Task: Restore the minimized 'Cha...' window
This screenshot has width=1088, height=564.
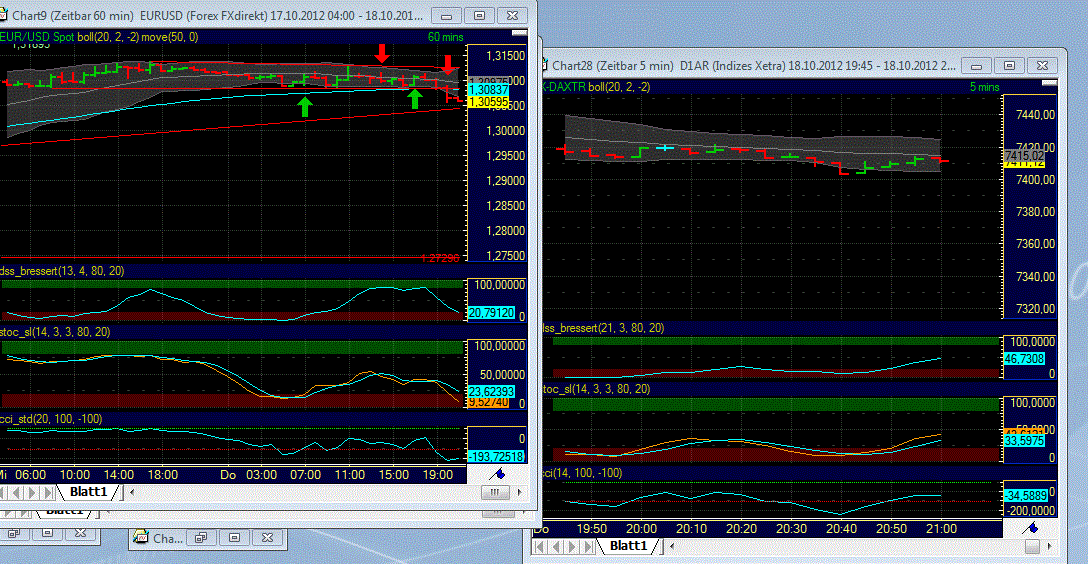Action: (x=201, y=538)
